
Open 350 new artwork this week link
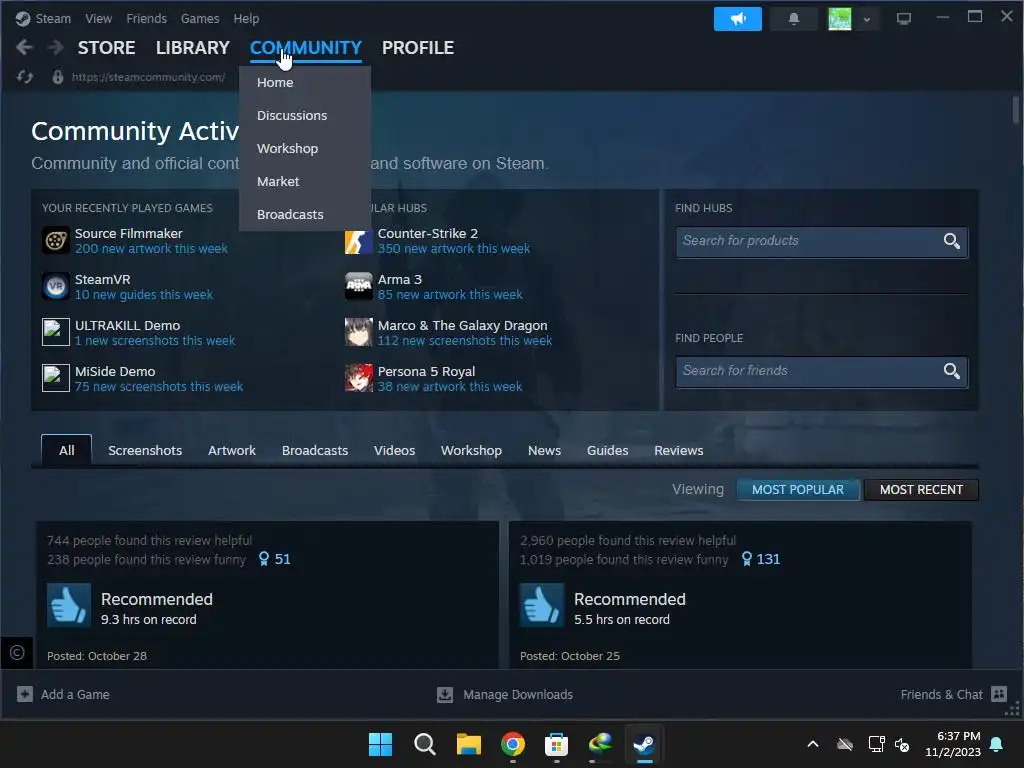click(454, 249)
